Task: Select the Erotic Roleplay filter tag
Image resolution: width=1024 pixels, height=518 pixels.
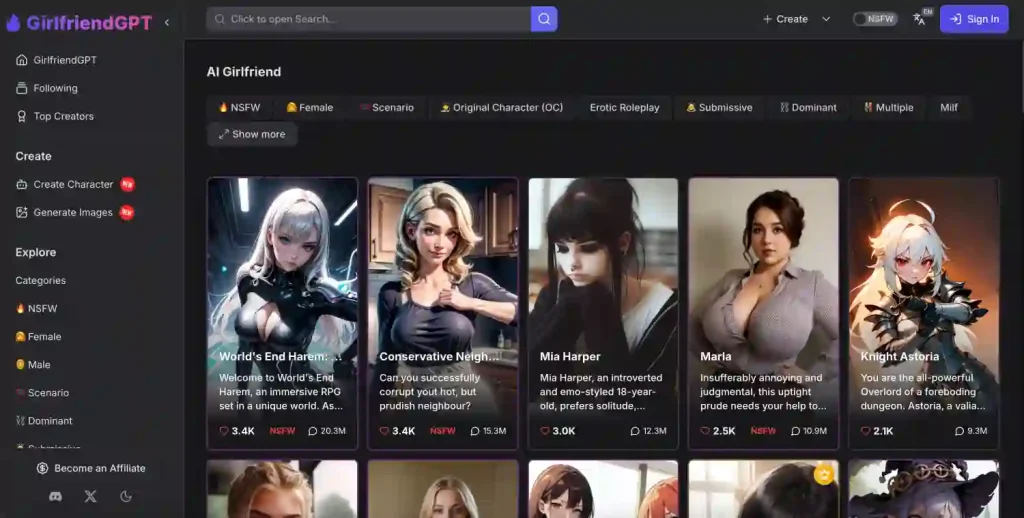Action: [x=624, y=108]
